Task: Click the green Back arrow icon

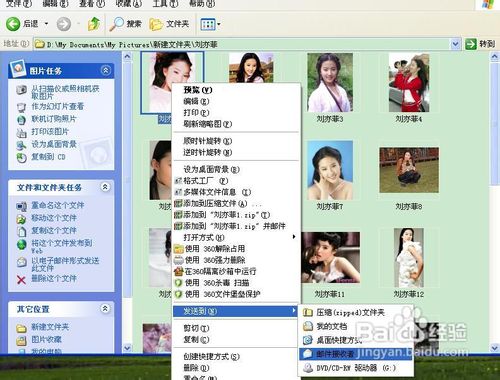Action: click(x=13, y=24)
